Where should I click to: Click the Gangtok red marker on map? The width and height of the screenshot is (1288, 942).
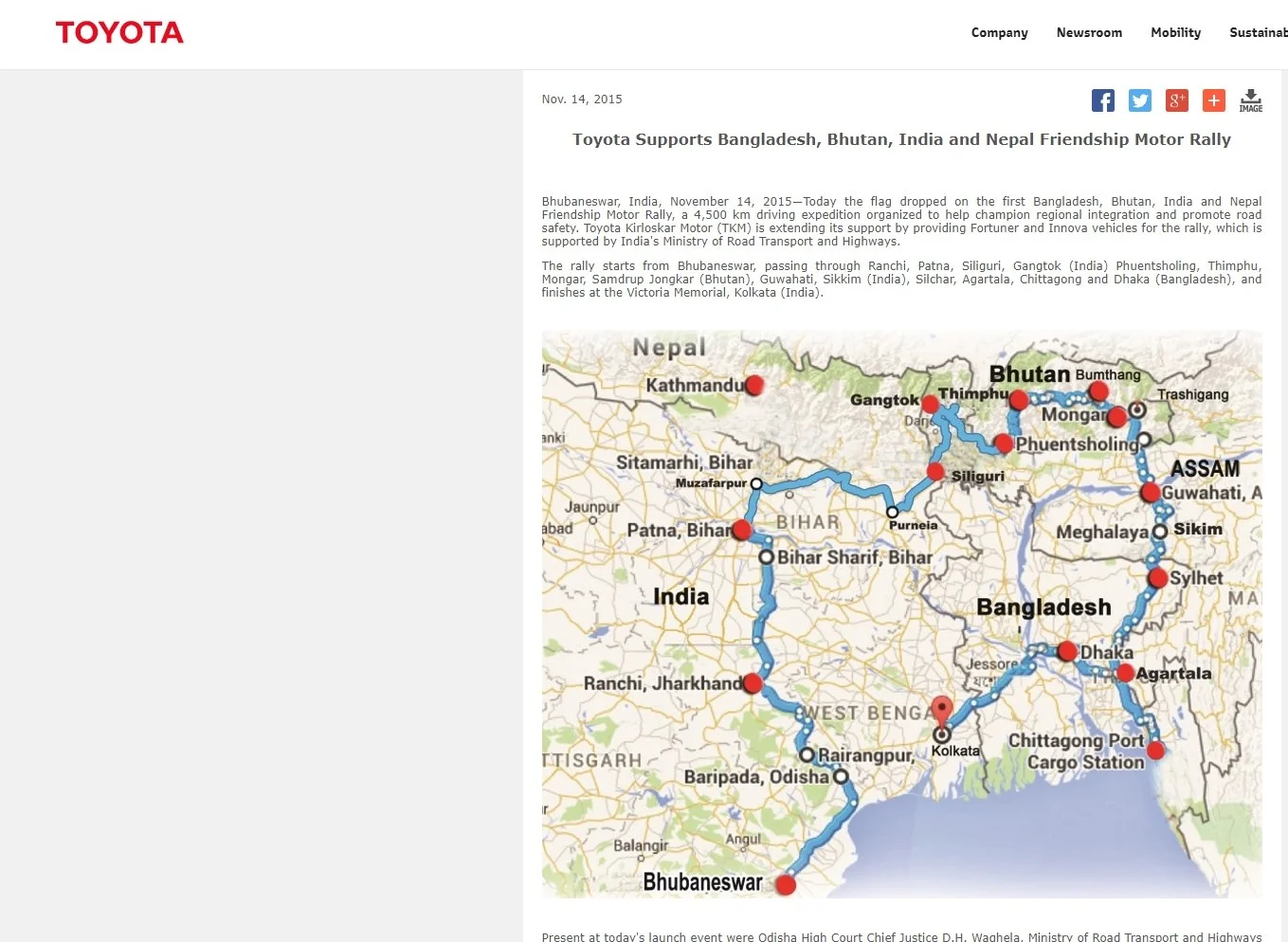[x=930, y=404]
